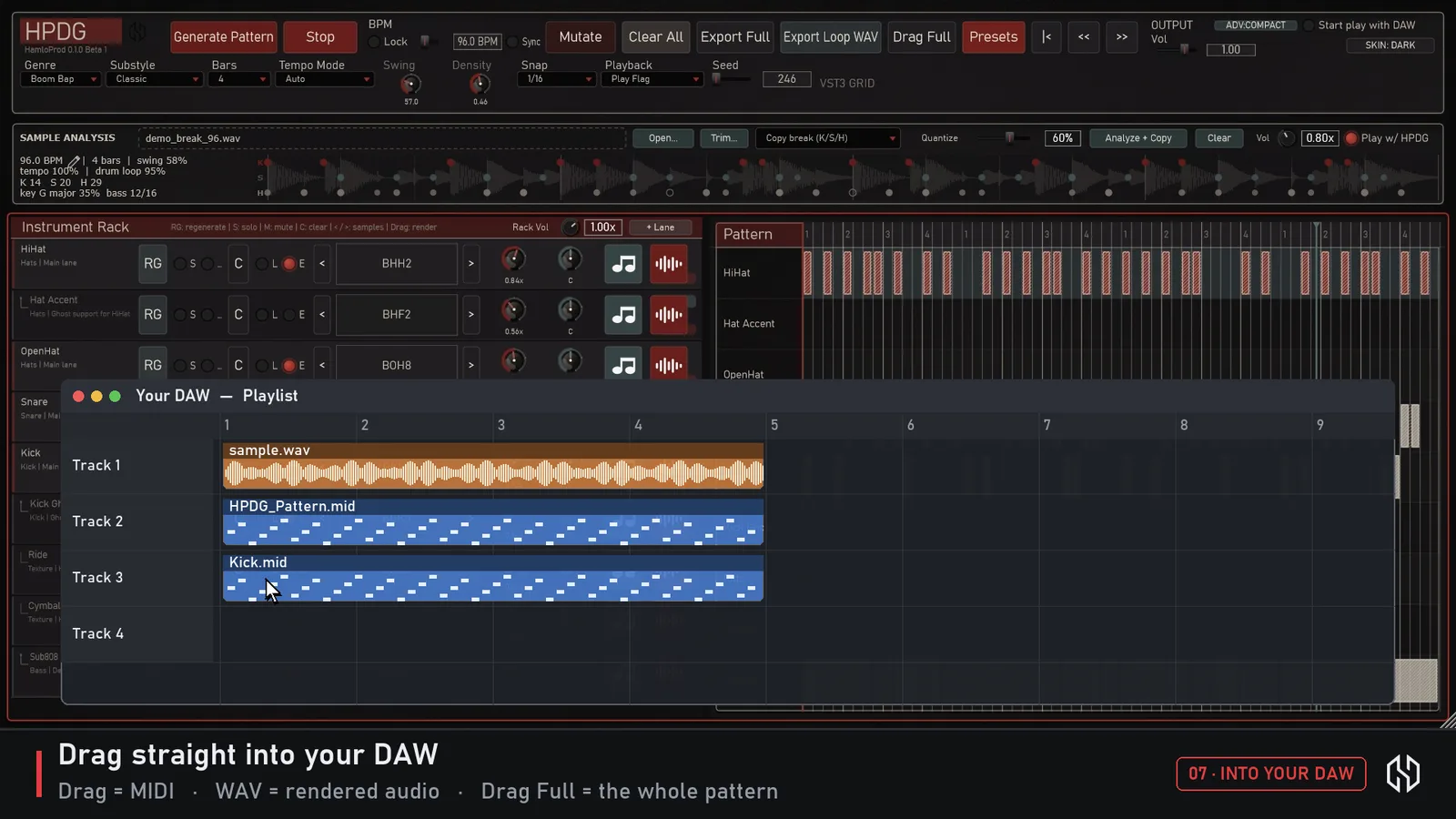Viewport: 1456px width, 819px height.
Task: Click the Quantize slider handle
Action: pyautogui.click(x=1009, y=137)
